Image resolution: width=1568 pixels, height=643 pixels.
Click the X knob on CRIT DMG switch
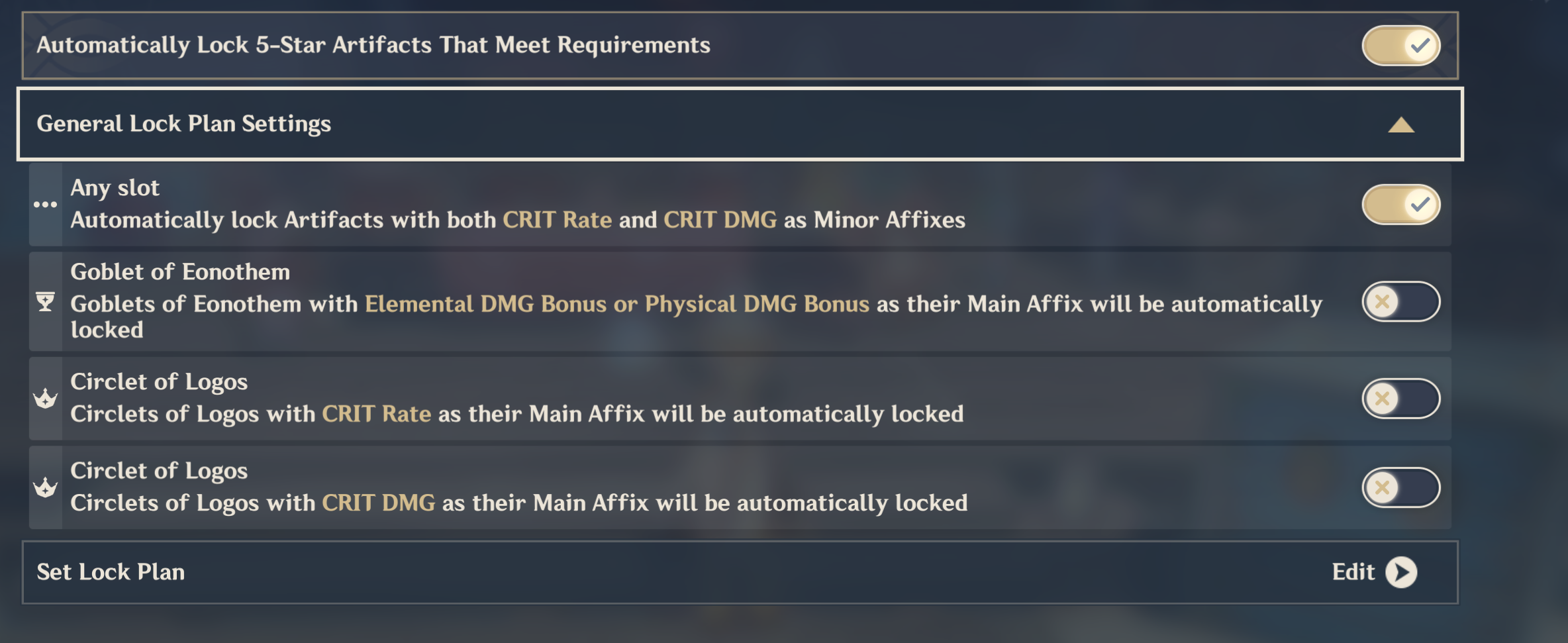[1383, 488]
